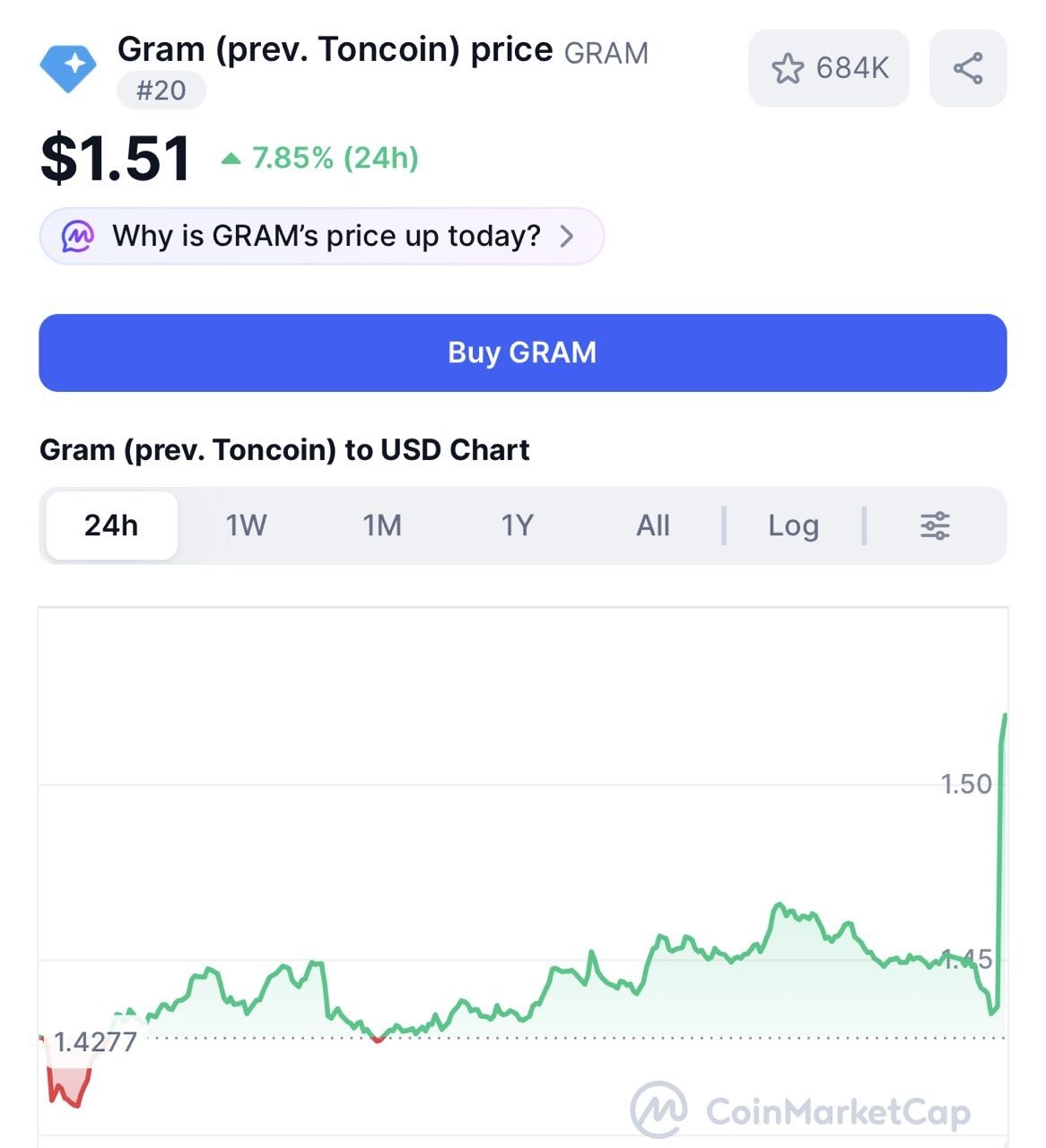Switch chart to 1W range
1046x1148 pixels.
(246, 526)
